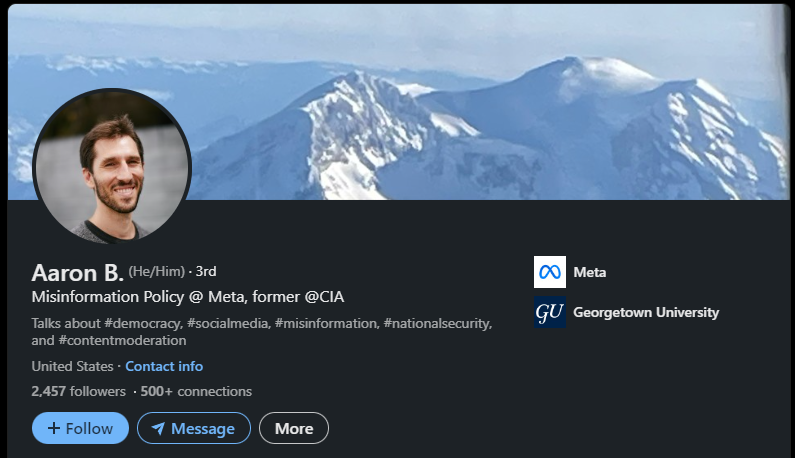Screen dimensions: 795x458
Task: Click the profile name Aaron B.
Action: coord(77,272)
